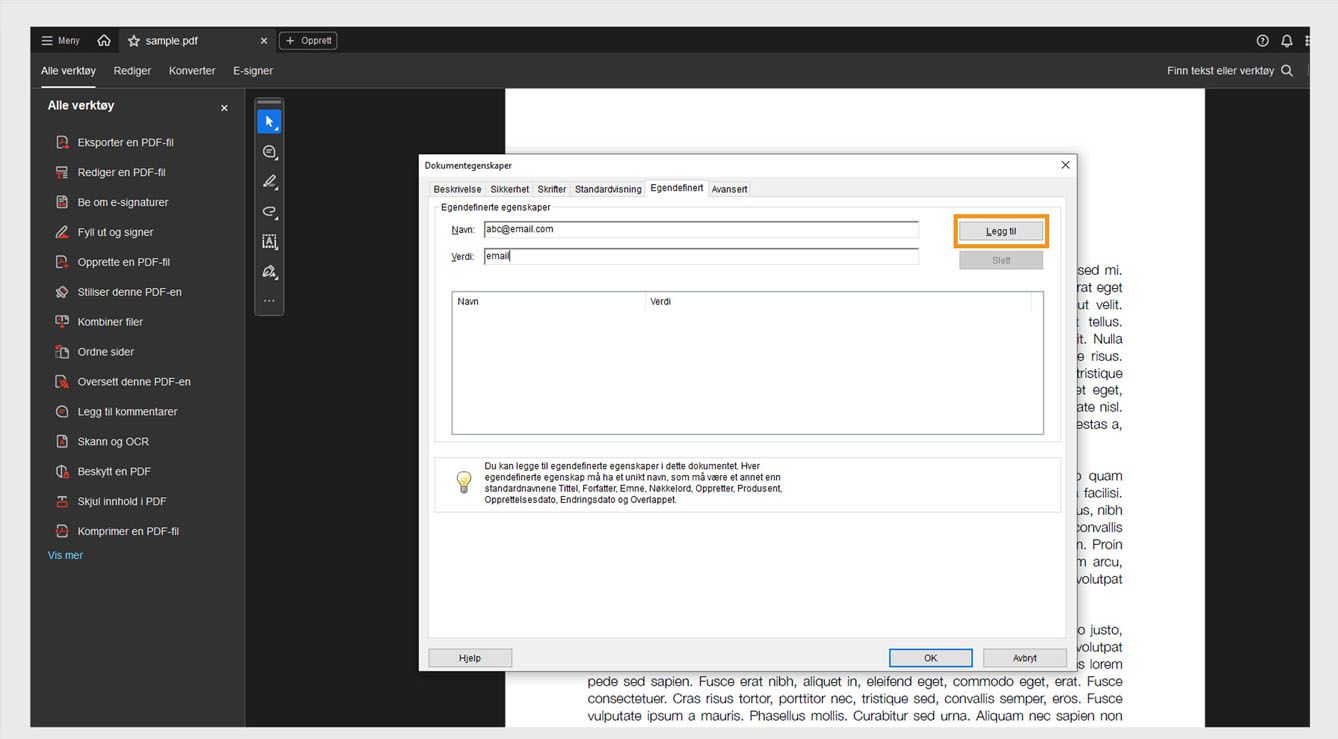Open the Beskrivelse dialog tab
This screenshot has height=739, width=1338.
(457, 189)
